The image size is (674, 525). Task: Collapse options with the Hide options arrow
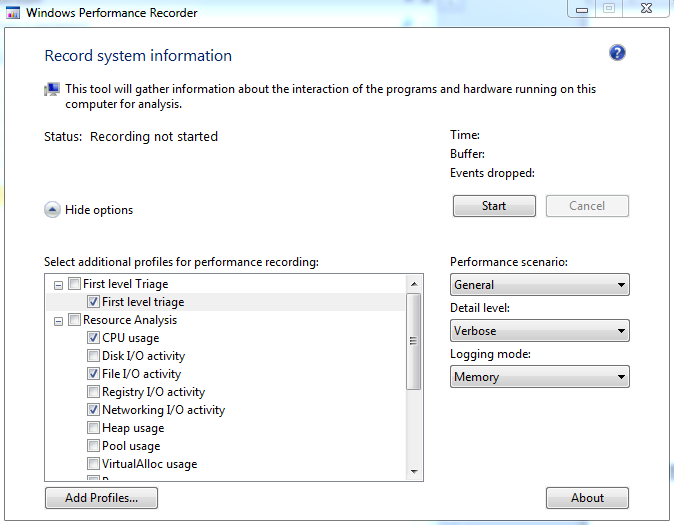coord(52,210)
